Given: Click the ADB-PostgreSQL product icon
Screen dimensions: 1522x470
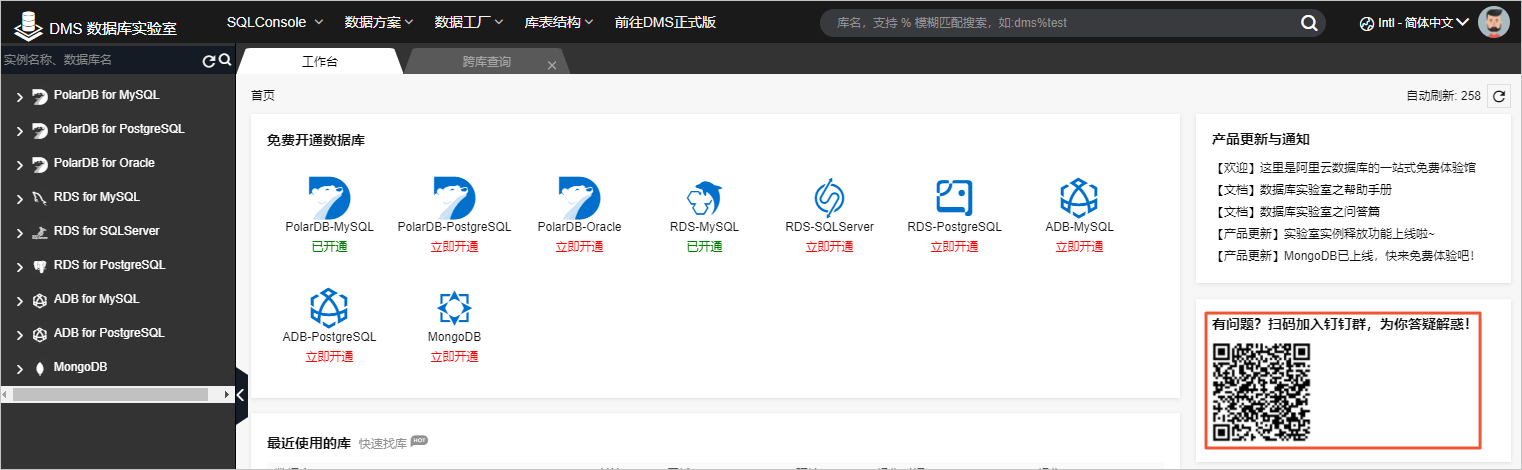Looking at the screenshot, I should pos(329,308).
